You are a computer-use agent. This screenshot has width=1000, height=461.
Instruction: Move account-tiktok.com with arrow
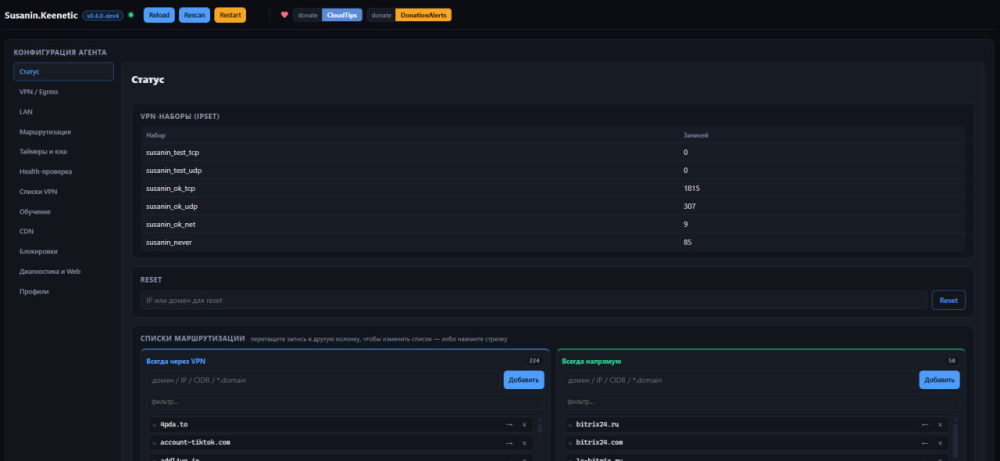tap(509, 443)
